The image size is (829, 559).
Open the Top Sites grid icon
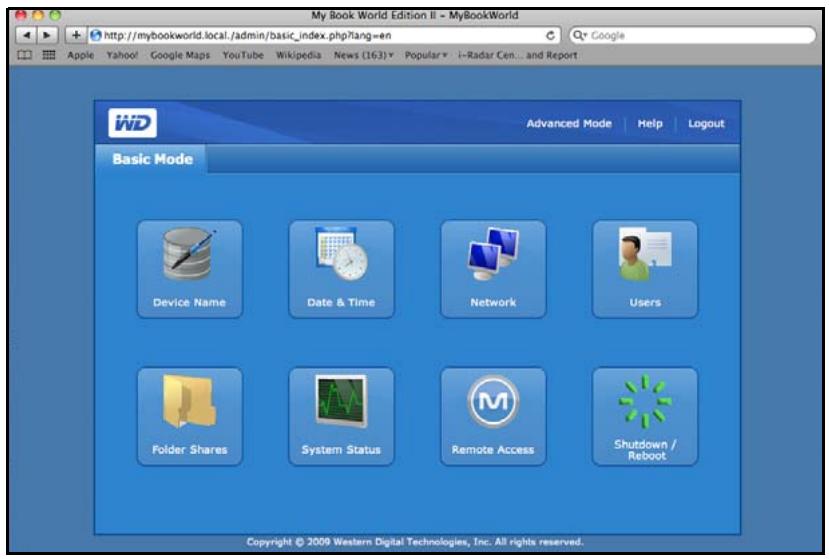pos(49,55)
